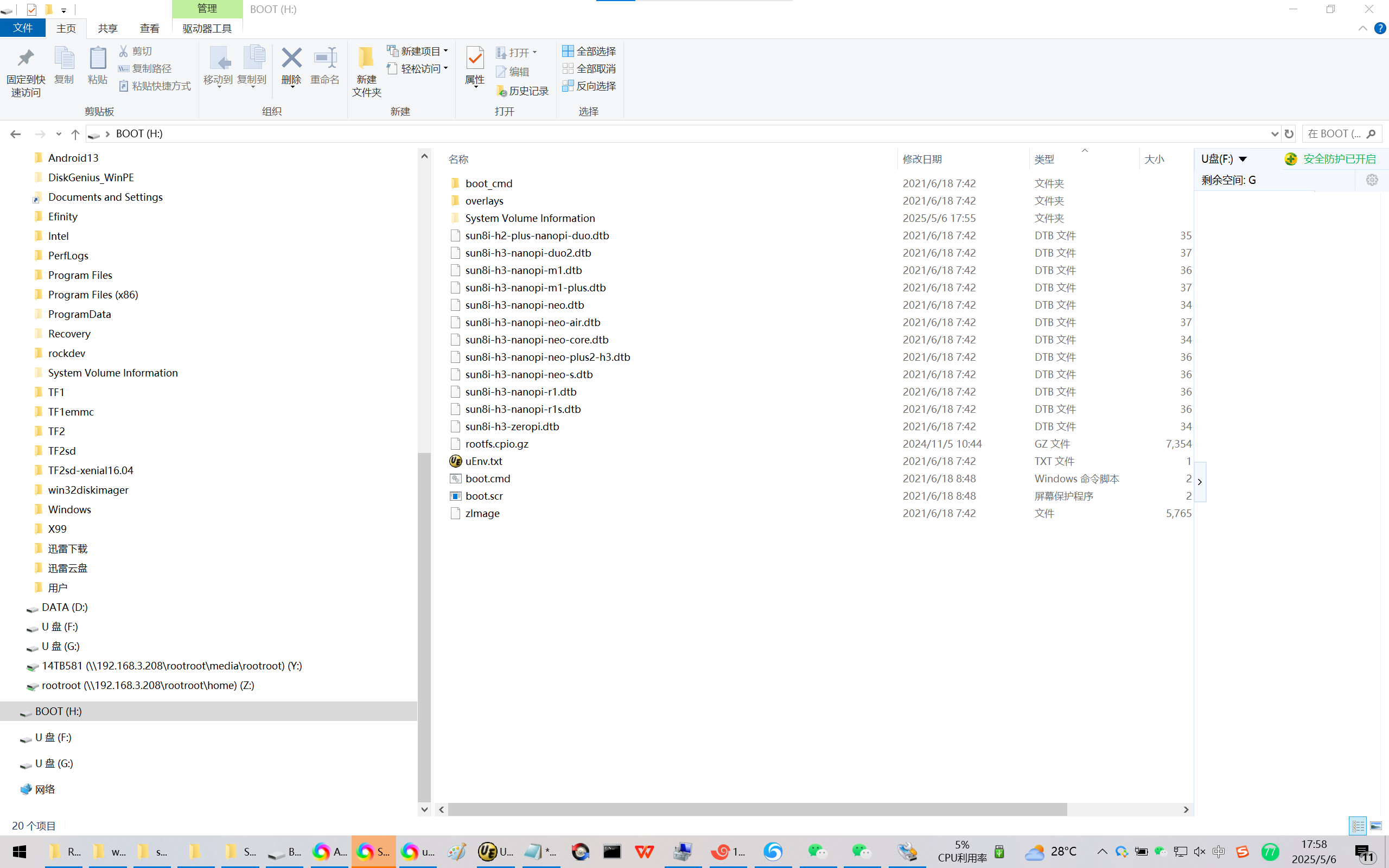Open the Share (共享) ribbon tab
The image size is (1389, 868).
[107, 28]
